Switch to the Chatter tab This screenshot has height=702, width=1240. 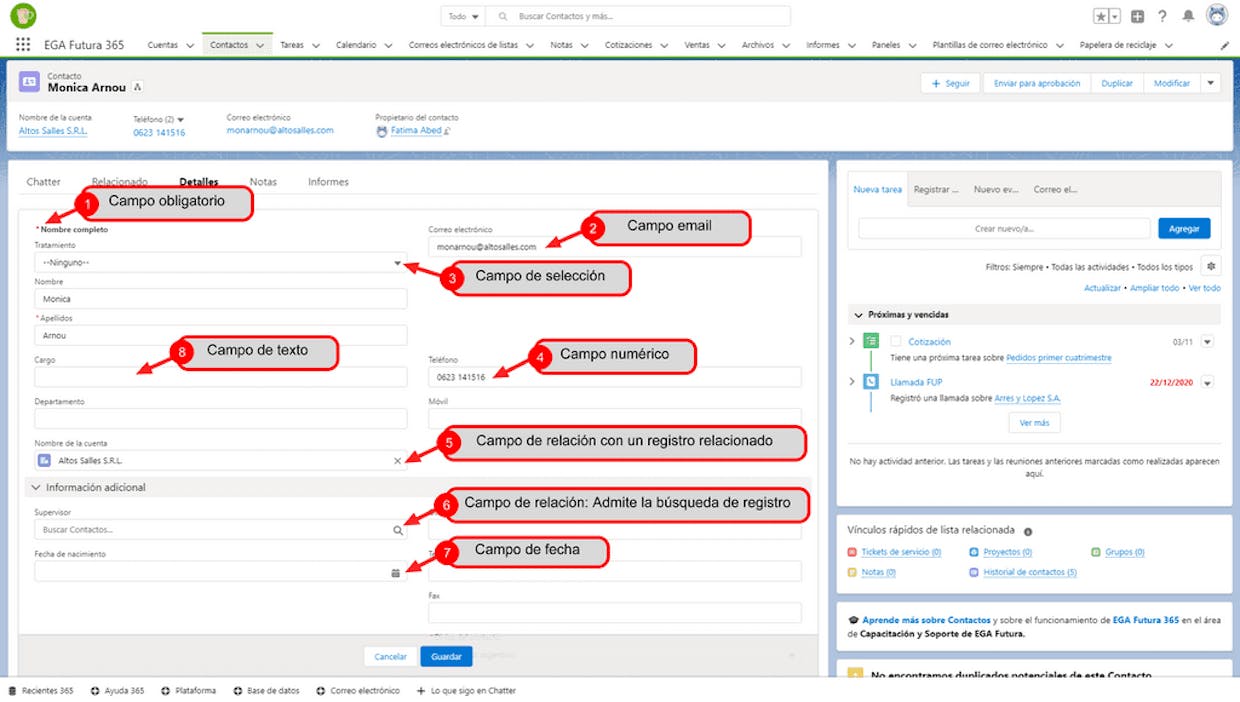tap(44, 182)
